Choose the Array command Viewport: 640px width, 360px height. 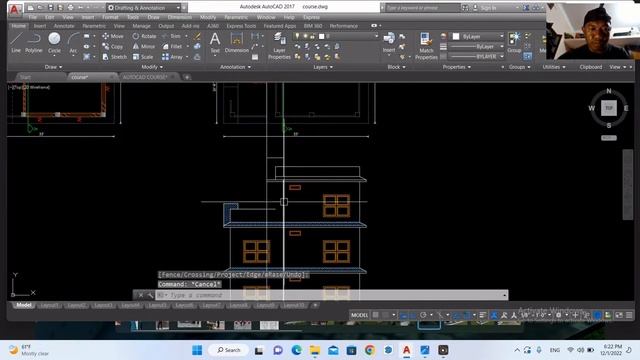click(172, 57)
